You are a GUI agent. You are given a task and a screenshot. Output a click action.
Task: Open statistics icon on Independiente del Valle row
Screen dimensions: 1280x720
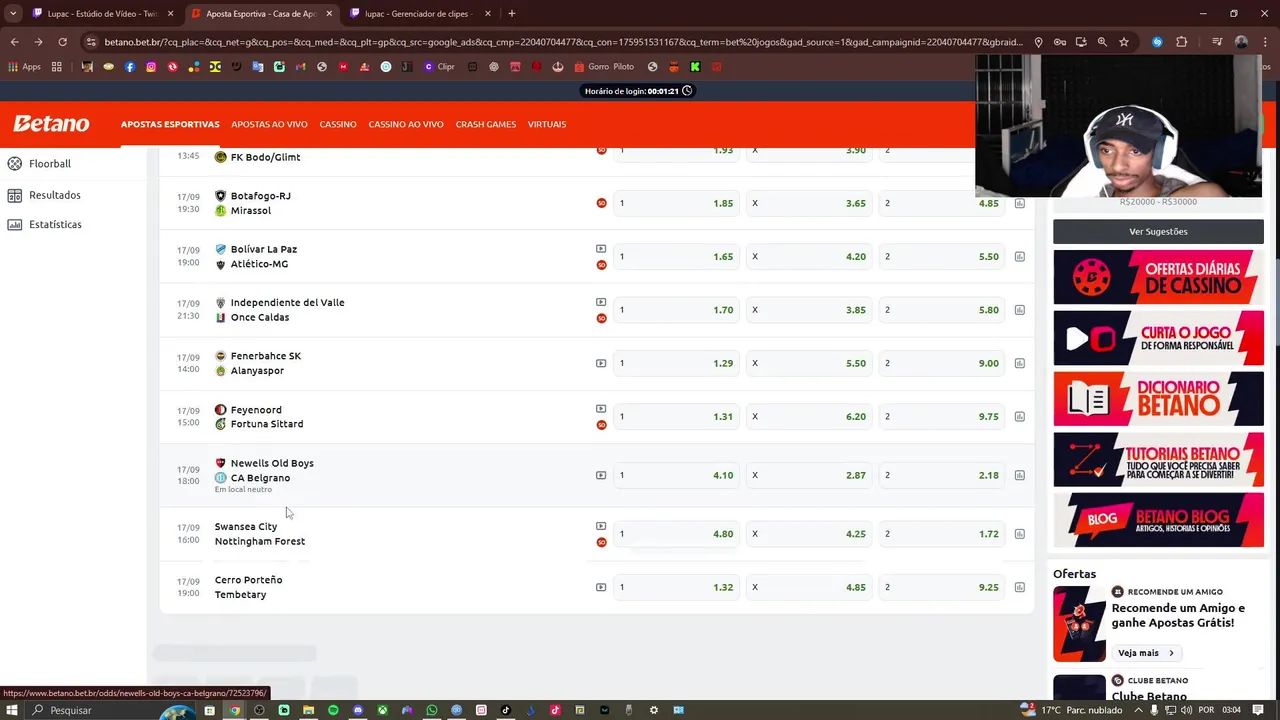tap(1019, 310)
